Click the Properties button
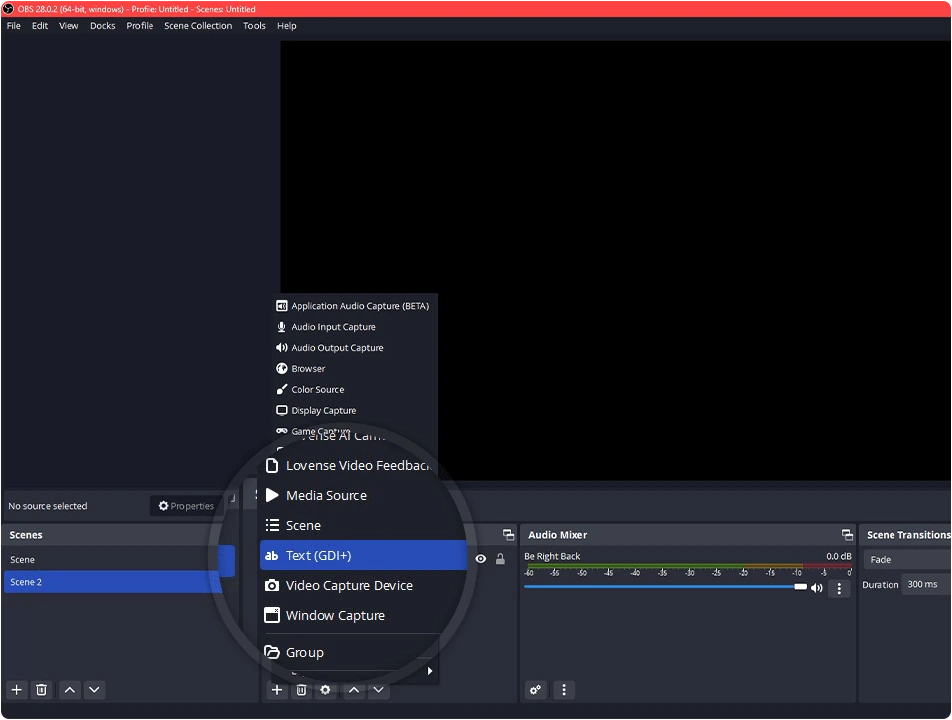 [186, 506]
